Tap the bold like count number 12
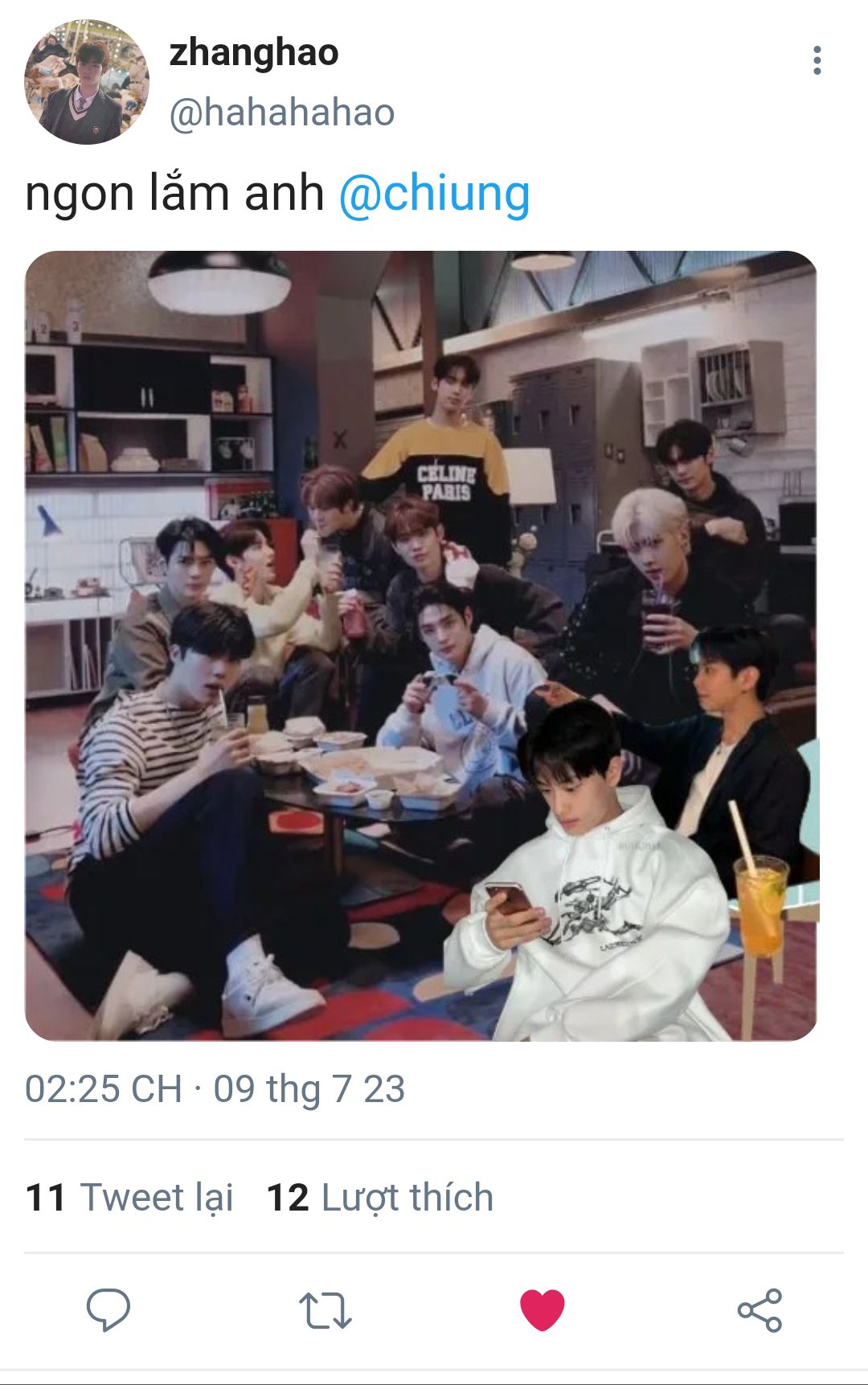868x1385 pixels. [288, 1197]
